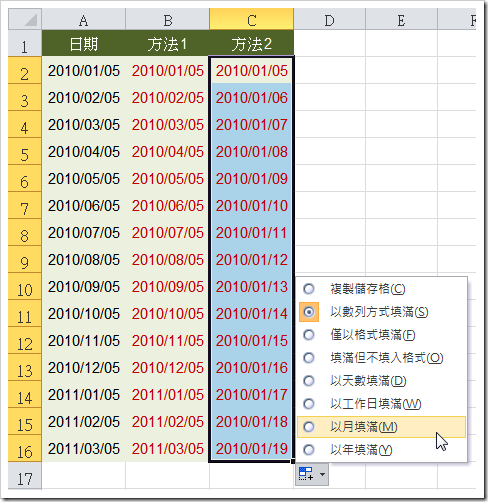This screenshot has width=488, height=502.
Task: Select 以天數填滿(D) radio option
Action: click(309, 381)
